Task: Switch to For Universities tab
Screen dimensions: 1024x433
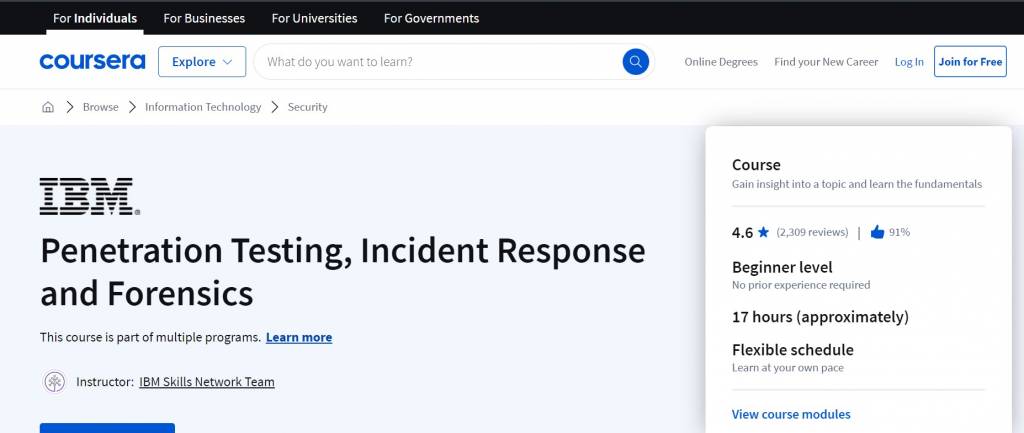Action: tap(314, 18)
